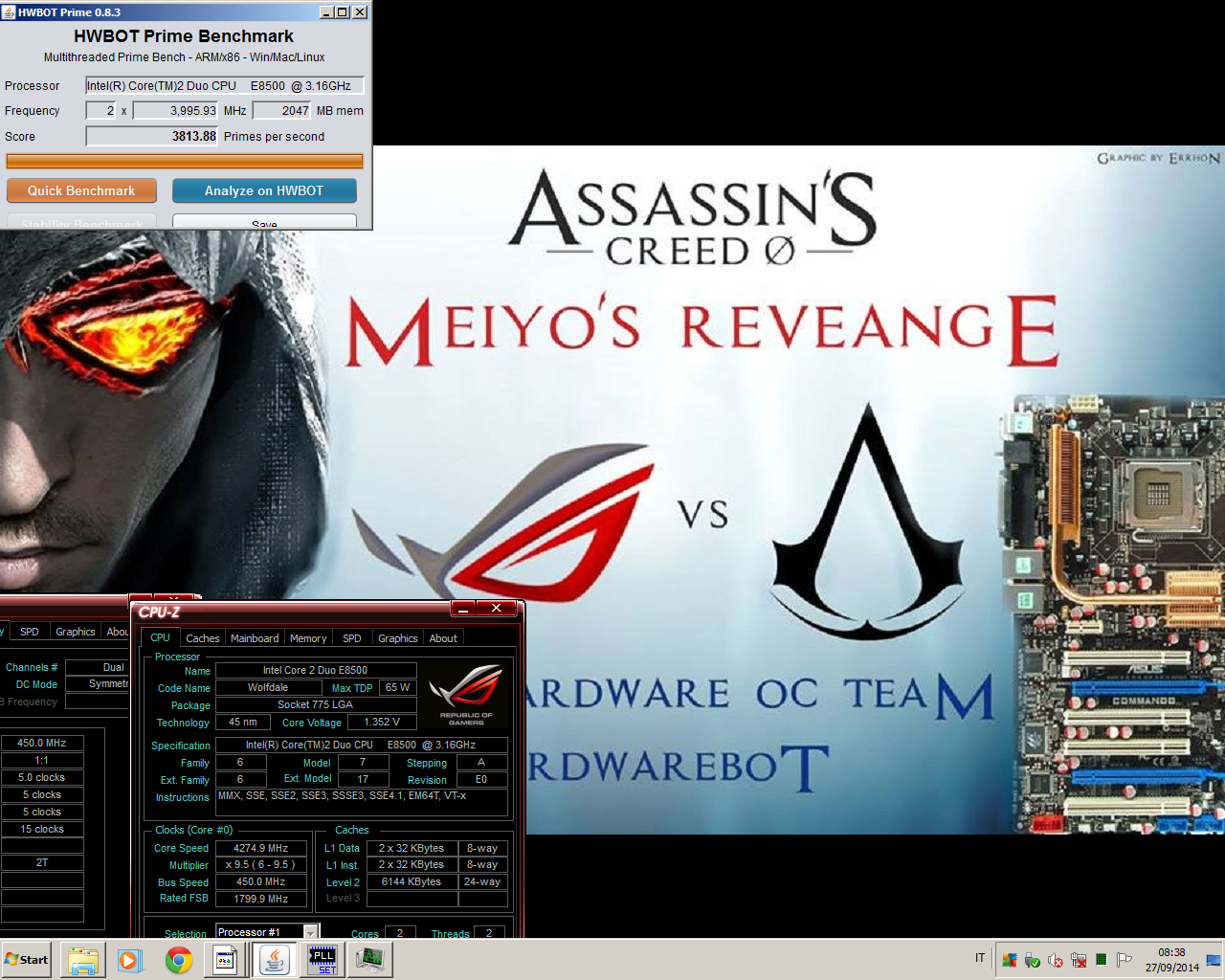
Task: Click the 15 clocks timing in background CPU-Z
Action: [x=42, y=829]
